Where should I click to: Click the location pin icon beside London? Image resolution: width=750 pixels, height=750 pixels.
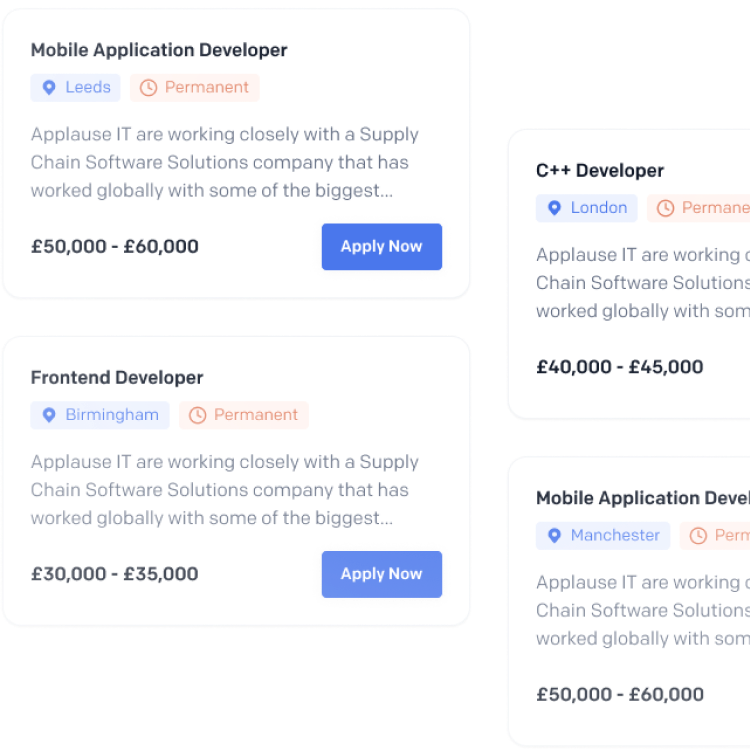pos(554,208)
